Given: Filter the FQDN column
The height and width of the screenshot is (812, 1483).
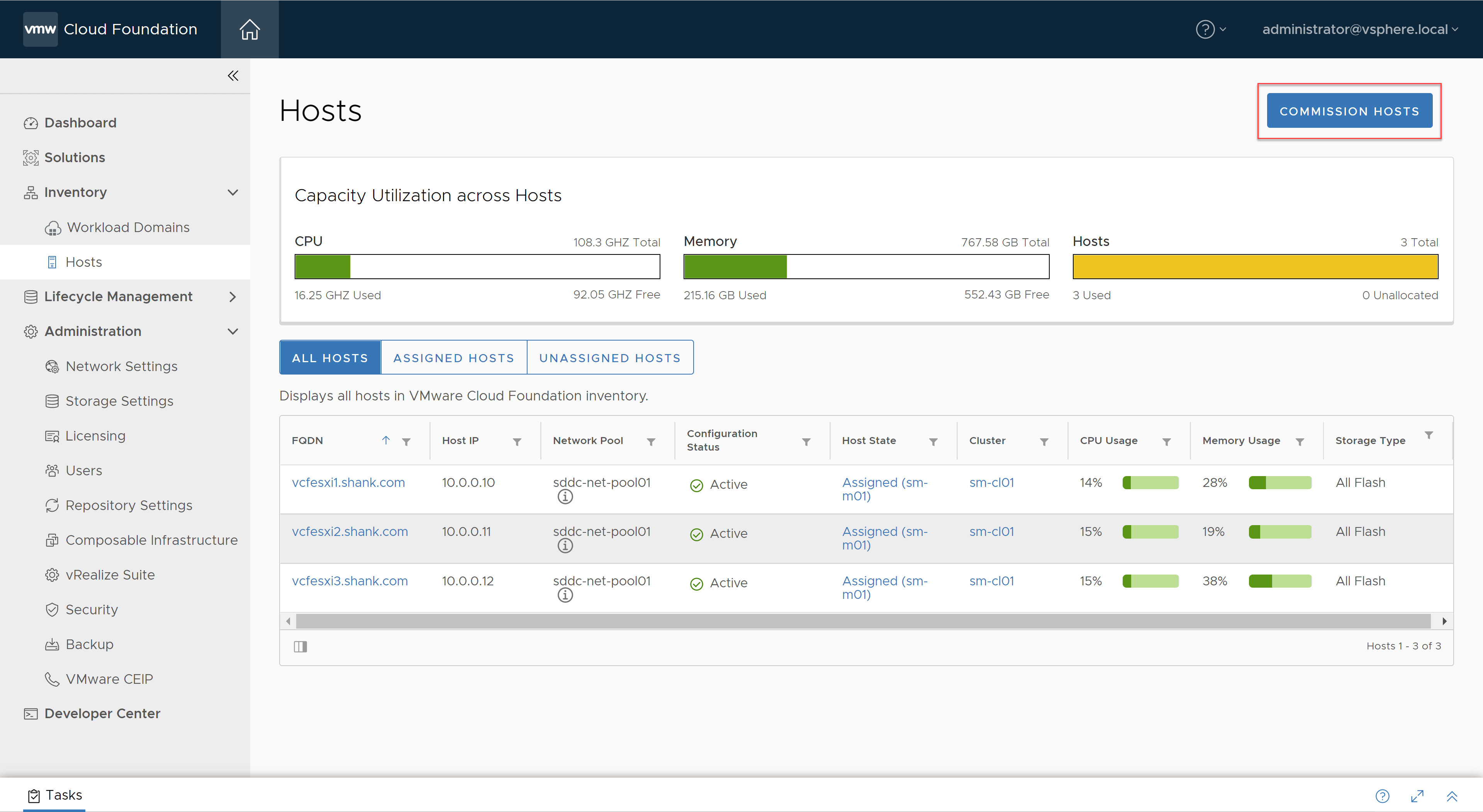Looking at the screenshot, I should (x=406, y=441).
